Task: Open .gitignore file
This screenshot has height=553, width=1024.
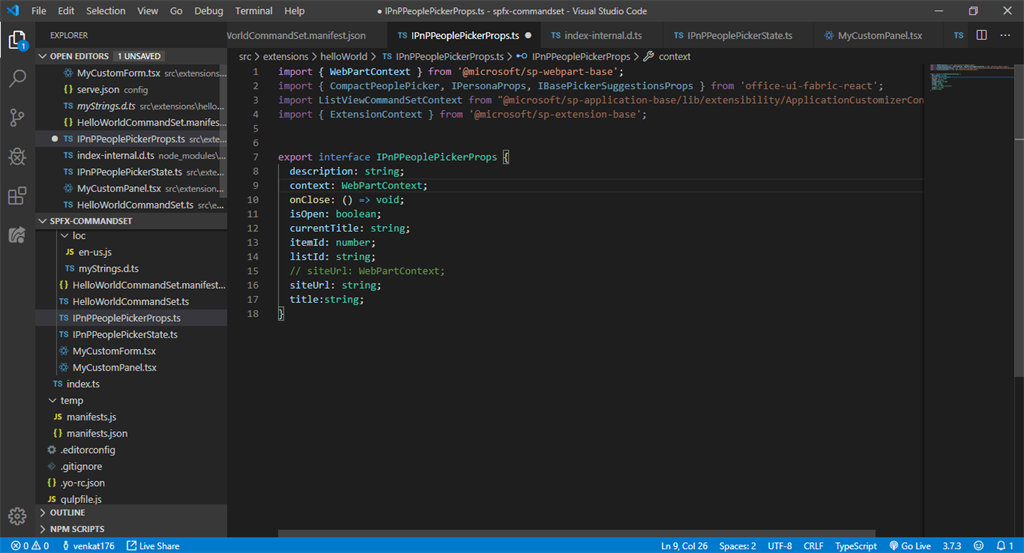Action: click(x=131, y=466)
